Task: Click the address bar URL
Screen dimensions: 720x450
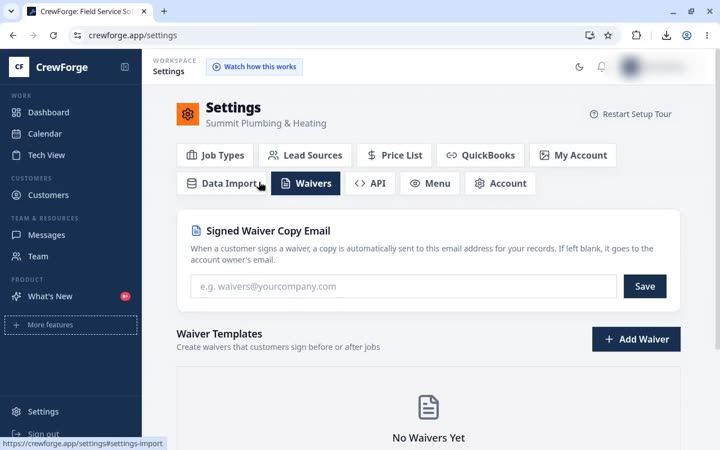Action: [x=133, y=35]
